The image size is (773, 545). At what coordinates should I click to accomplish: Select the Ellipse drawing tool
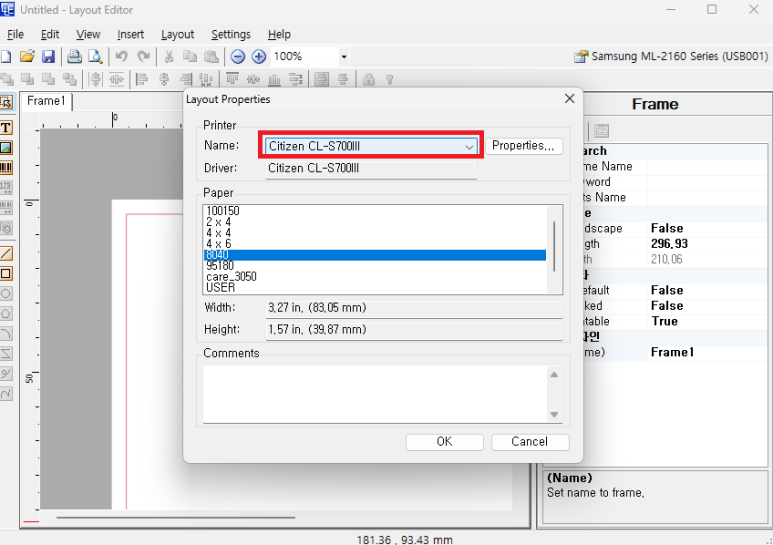coord(6,294)
